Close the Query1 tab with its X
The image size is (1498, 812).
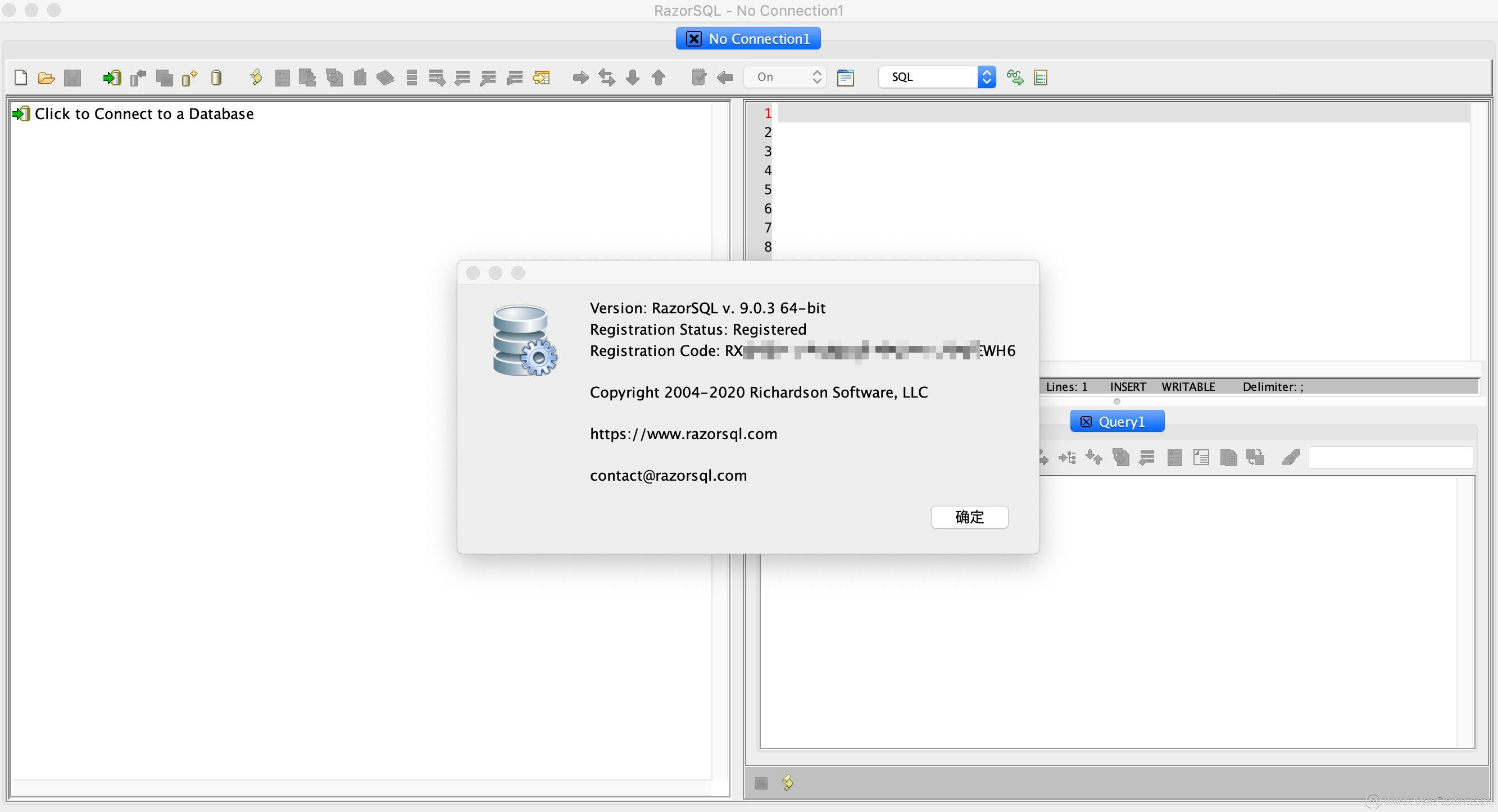coord(1086,422)
